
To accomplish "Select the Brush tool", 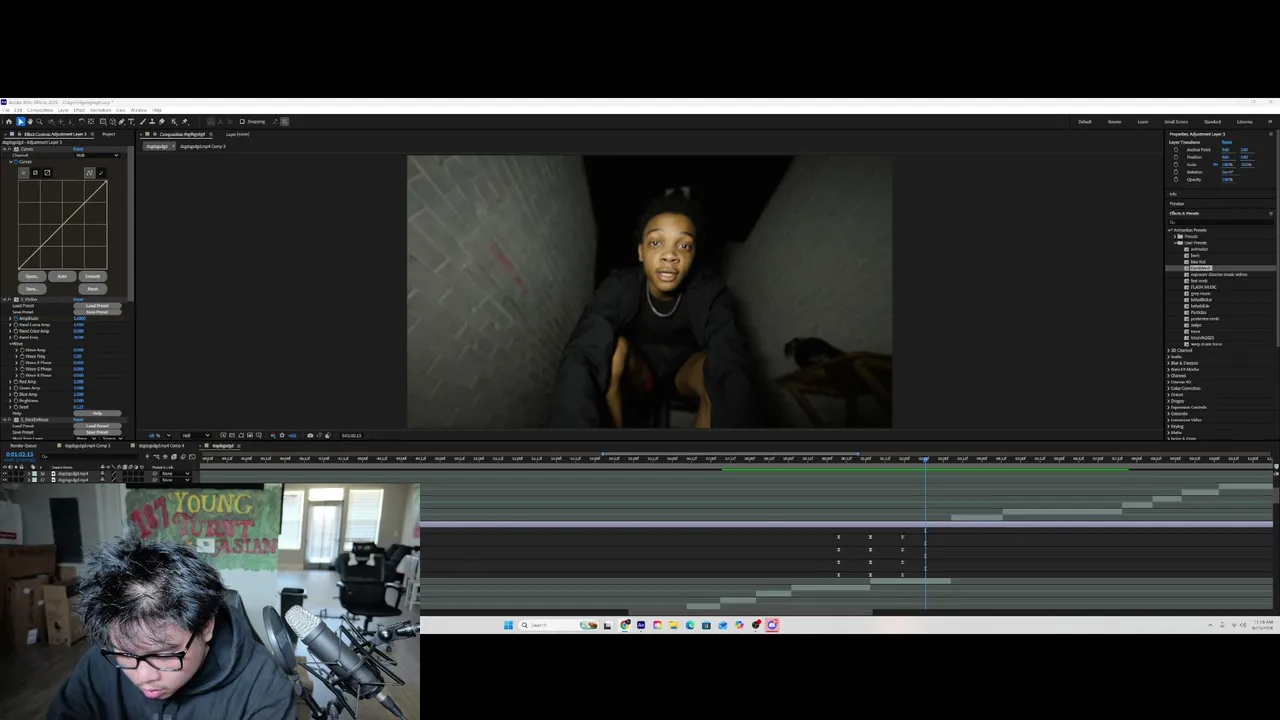I will pos(143,122).
